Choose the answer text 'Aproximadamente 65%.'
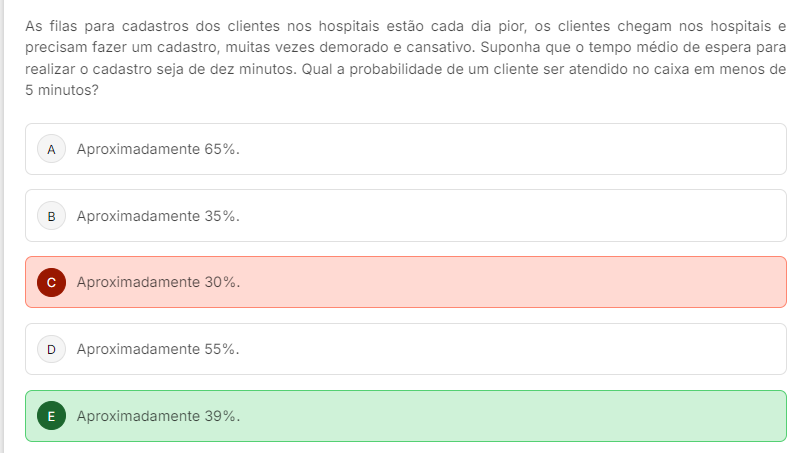Image resolution: width=800 pixels, height=453 pixels. pyautogui.click(x=158, y=149)
